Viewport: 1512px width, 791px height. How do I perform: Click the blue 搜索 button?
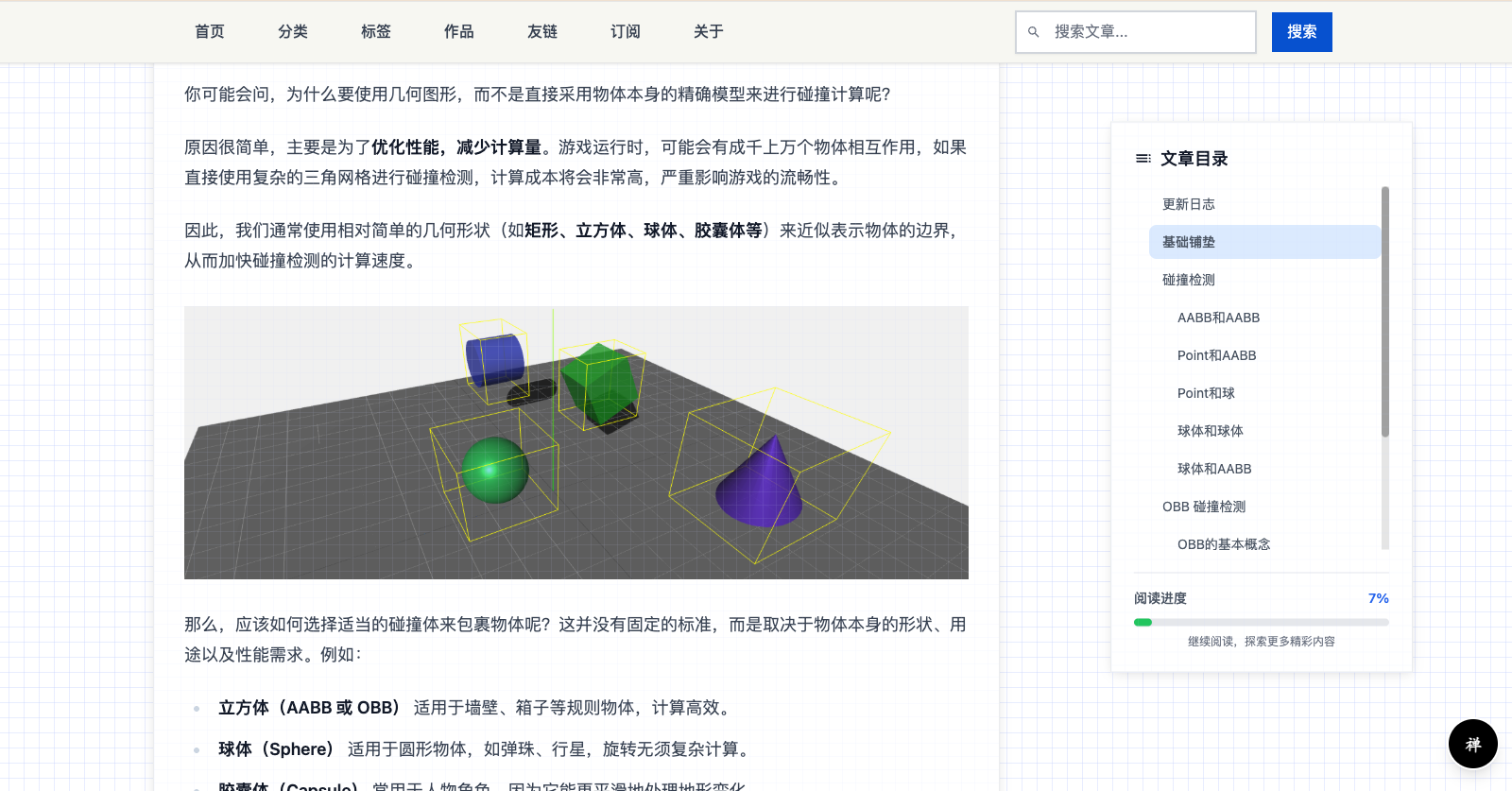[x=1301, y=32]
